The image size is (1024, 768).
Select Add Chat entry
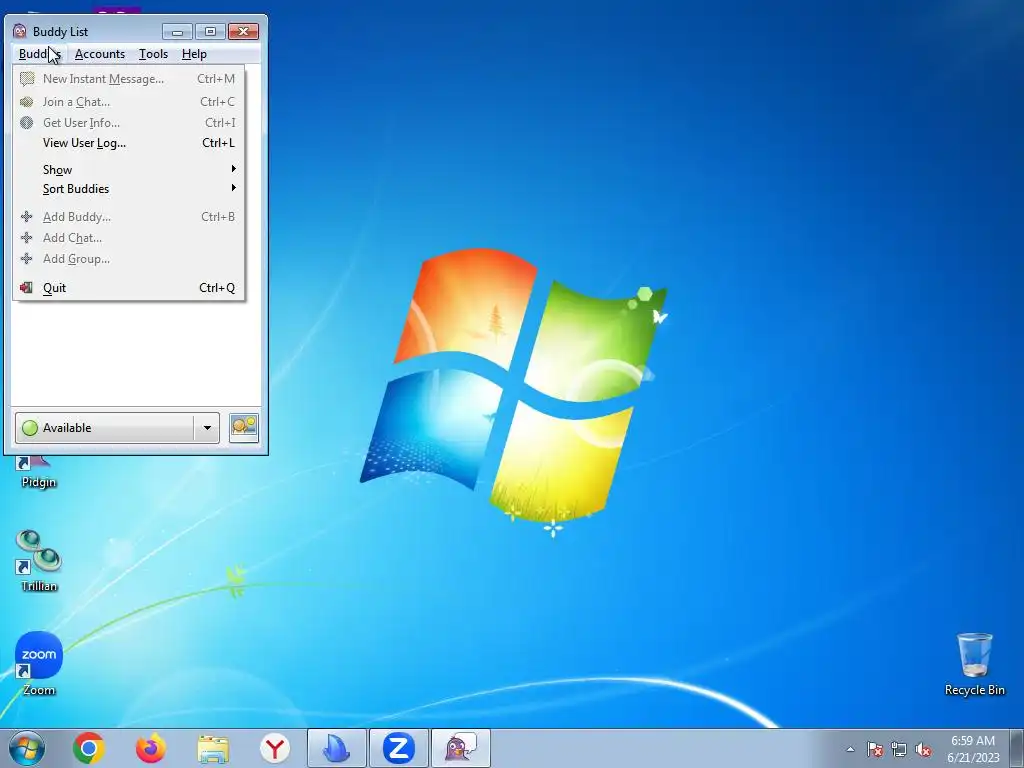(x=129, y=238)
